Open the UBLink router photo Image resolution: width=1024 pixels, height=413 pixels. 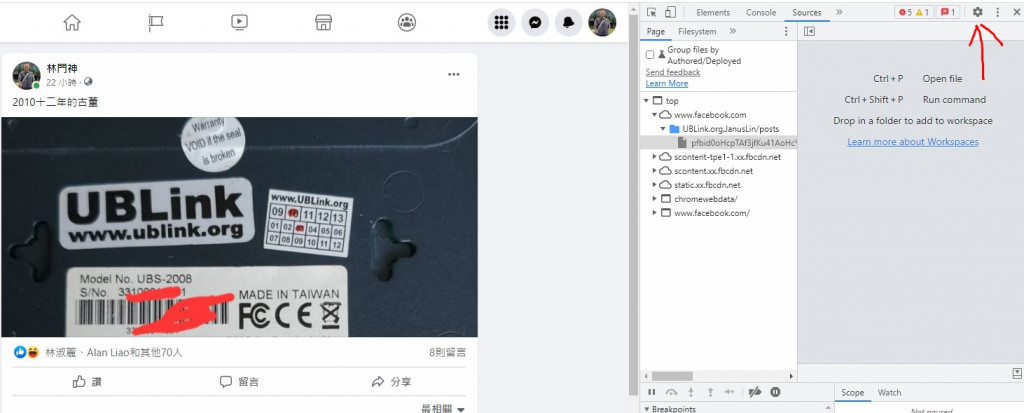tap(239, 227)
